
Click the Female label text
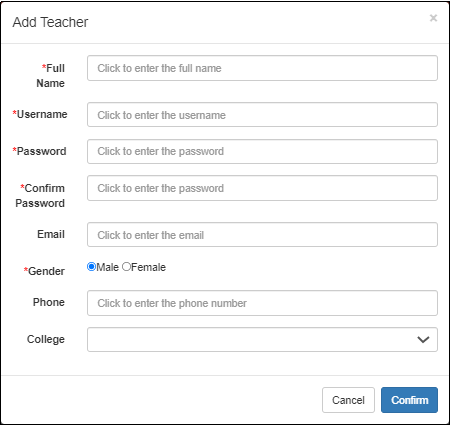click(148, 267)
